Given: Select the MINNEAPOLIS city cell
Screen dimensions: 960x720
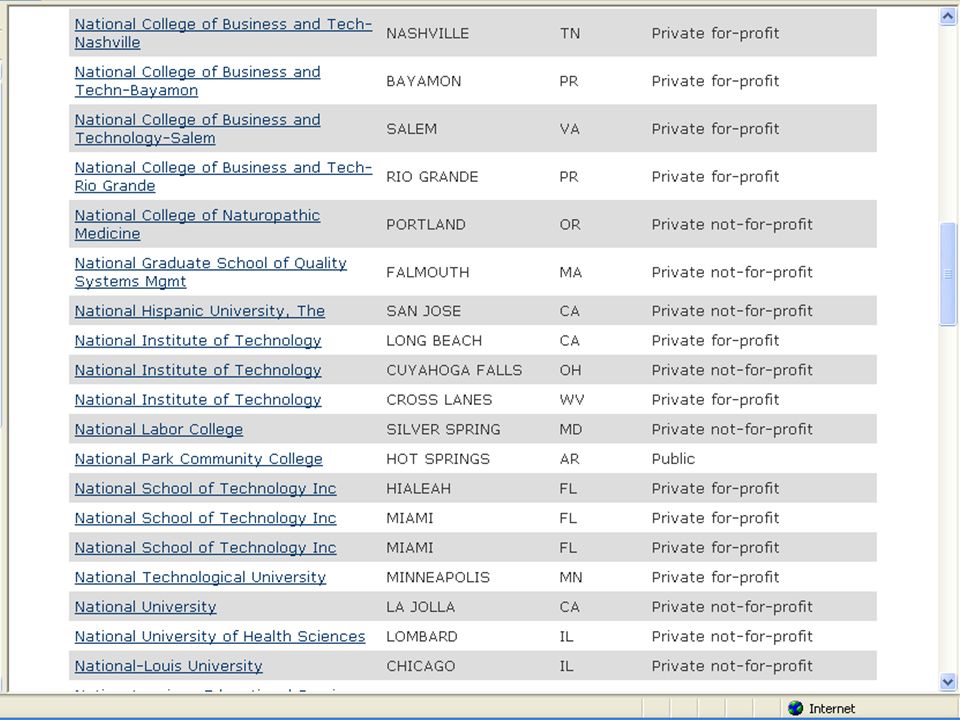Looking at the screenshot, I should [x=438, y=577].
